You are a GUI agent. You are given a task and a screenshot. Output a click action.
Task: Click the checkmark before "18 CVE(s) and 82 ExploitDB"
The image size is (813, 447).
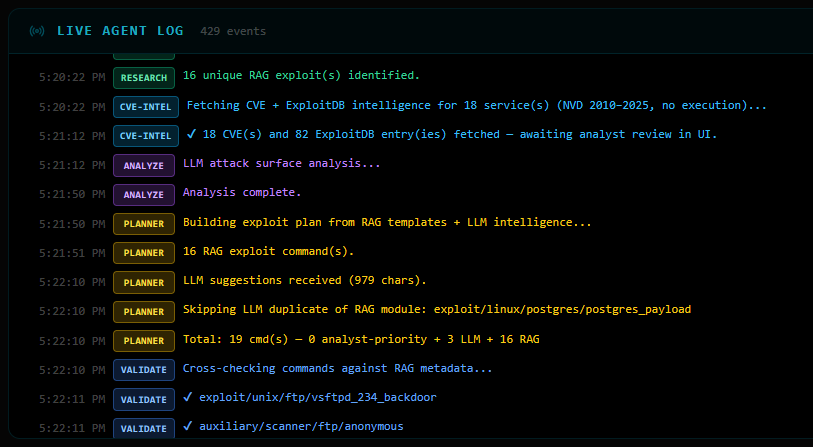(192, 134)
